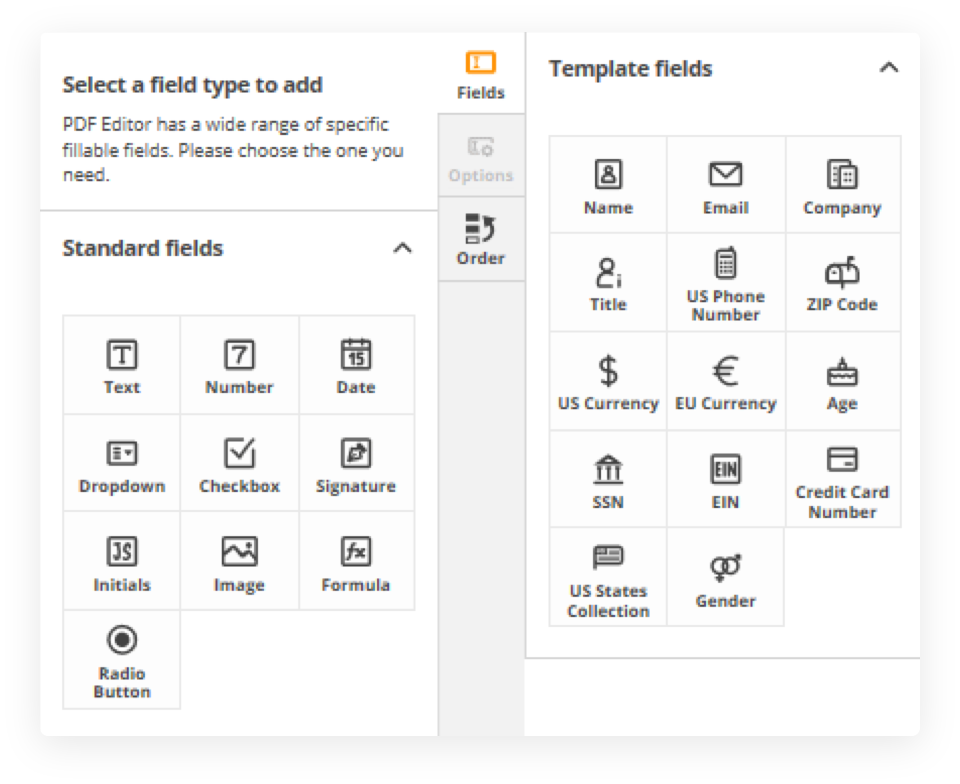Pick the Email template field
Screen dimensions: 960x784
(725, 186)
